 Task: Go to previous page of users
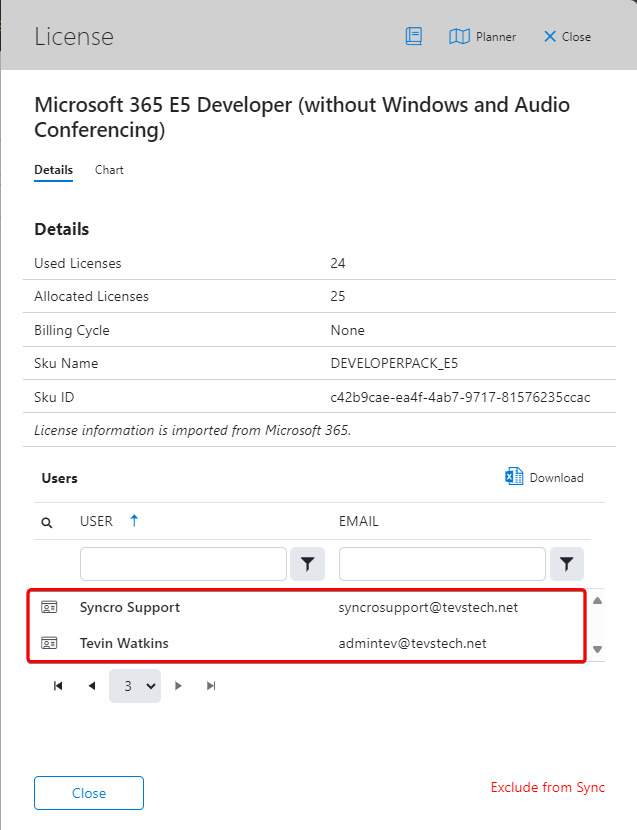pyautogui.click(x=92, y=686)
